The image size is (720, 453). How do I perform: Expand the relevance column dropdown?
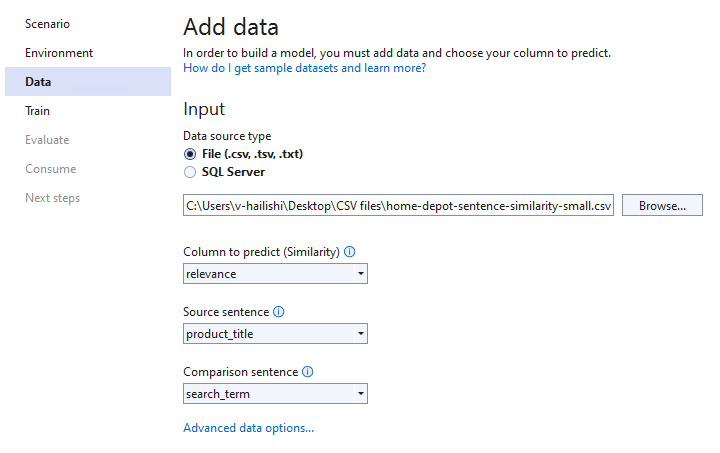pyautogui.click(x=275, y=274)
